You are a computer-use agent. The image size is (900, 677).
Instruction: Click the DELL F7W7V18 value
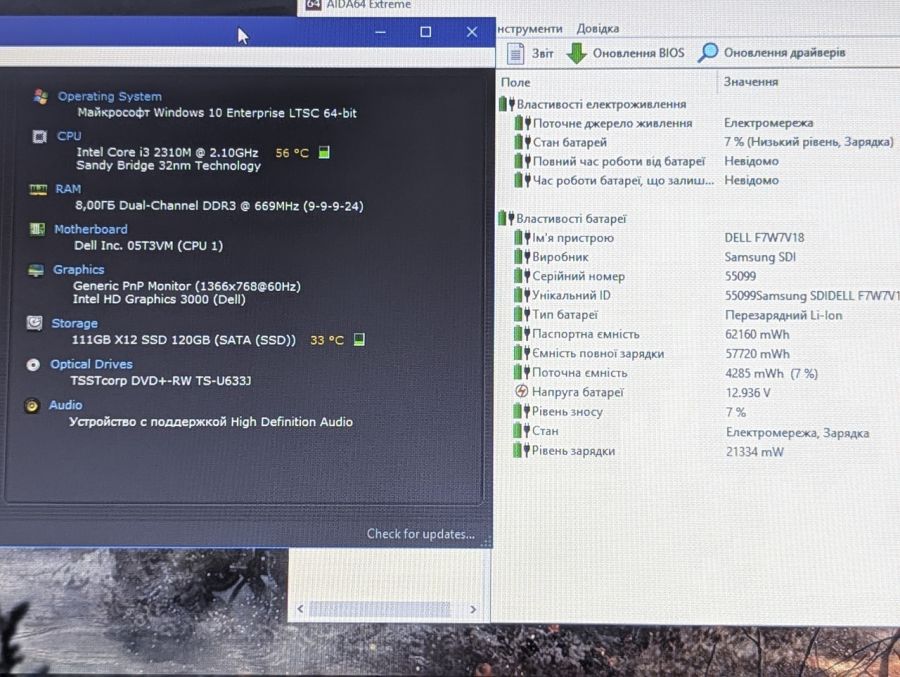764,238
